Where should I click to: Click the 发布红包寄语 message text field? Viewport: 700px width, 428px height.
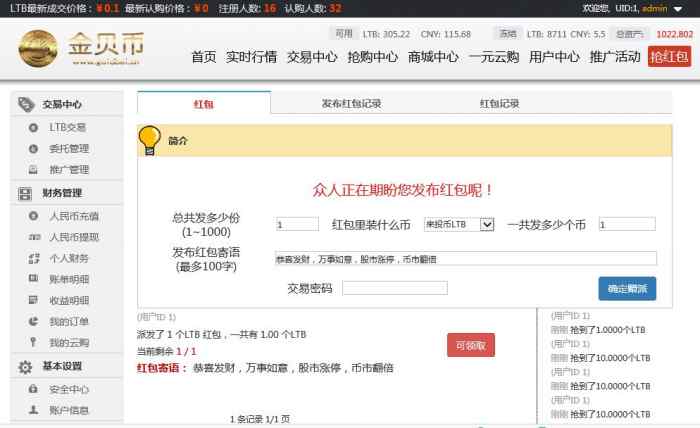coord(465,258)
